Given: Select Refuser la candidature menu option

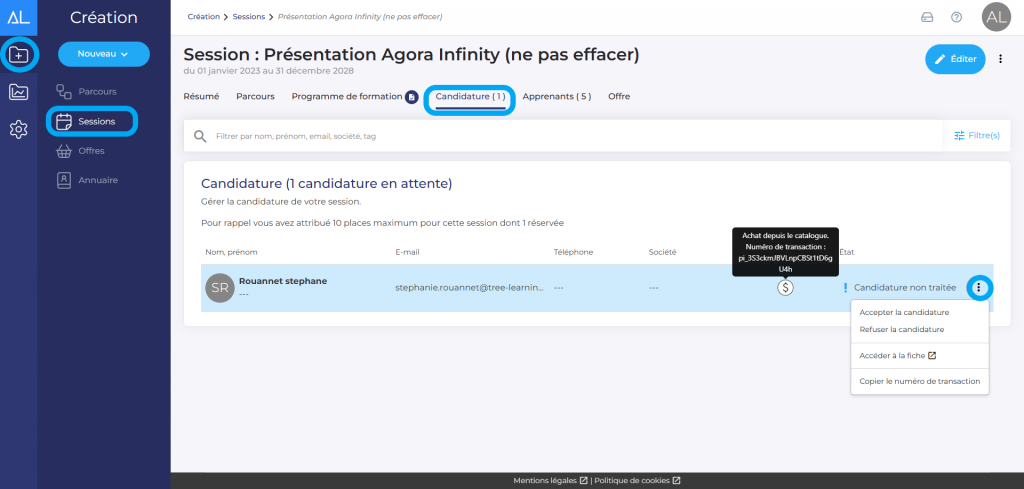Looking at the screenshot, I should pyautogui.click(x=902, y=328).
